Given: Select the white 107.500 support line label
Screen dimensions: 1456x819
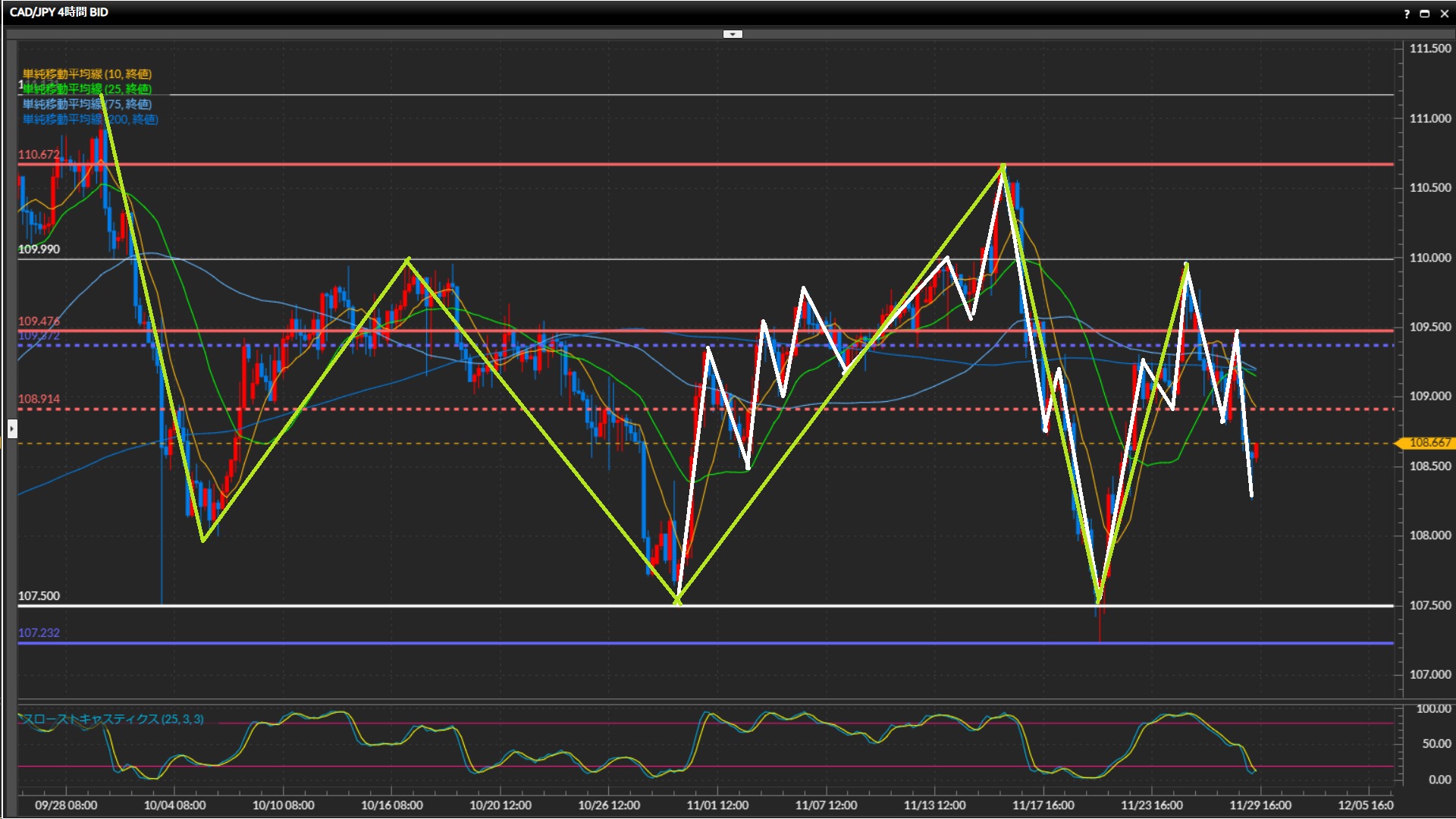Looking at the screenshot, I should coord(39,596).
